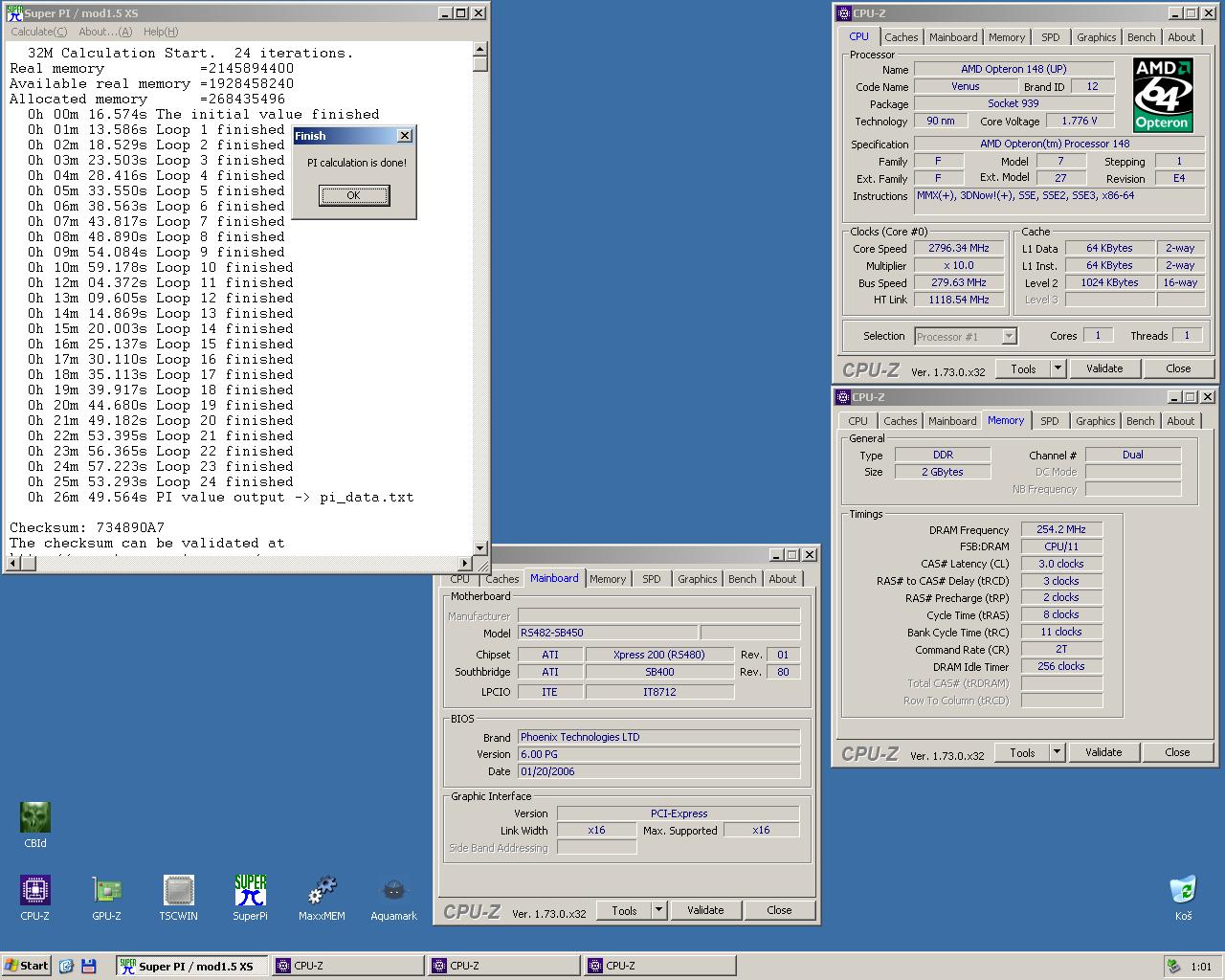Screen dimensions: 1225x980
Task: Expand Tools dropdown arrow in CPU window
Action: pos(1058,368)
